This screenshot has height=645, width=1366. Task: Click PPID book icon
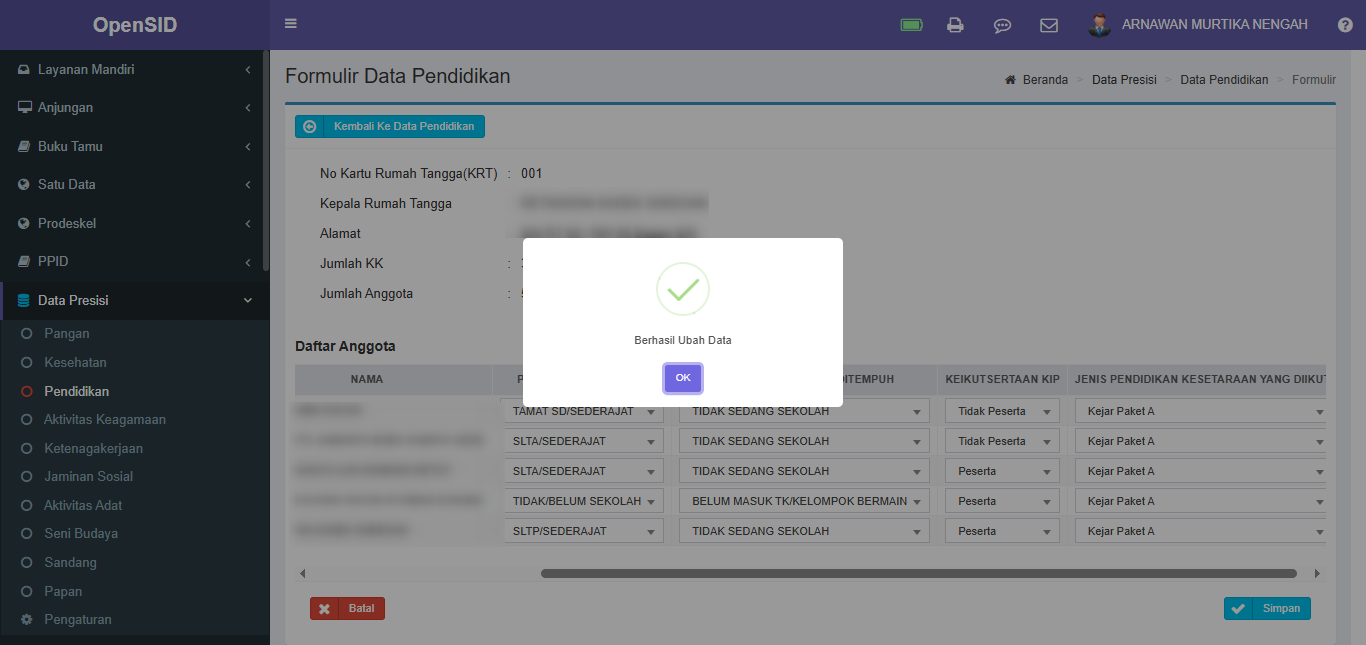pyautogui.click(x=24, y=262)
